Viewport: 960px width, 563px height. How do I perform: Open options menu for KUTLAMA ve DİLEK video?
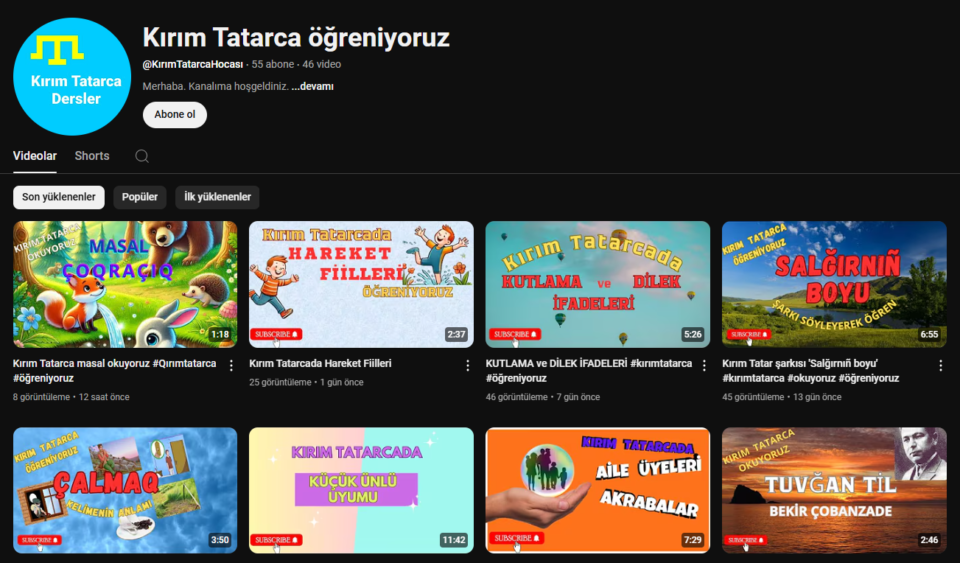click(703, 365)
